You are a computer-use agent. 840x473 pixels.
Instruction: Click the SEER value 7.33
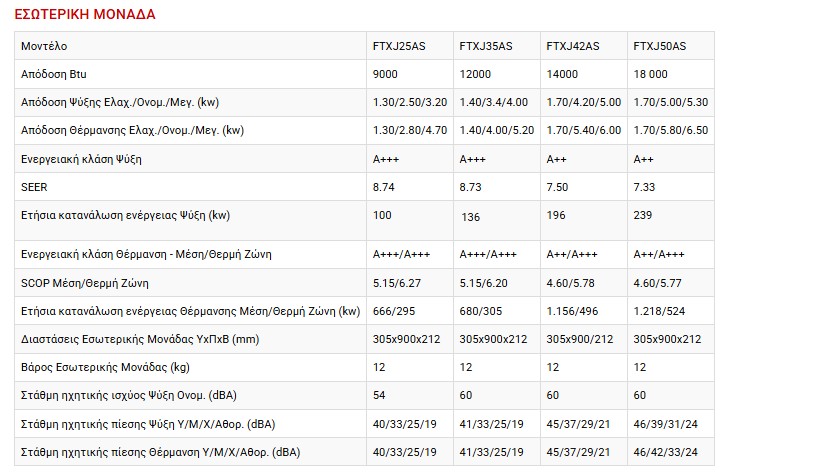point(646,186)
